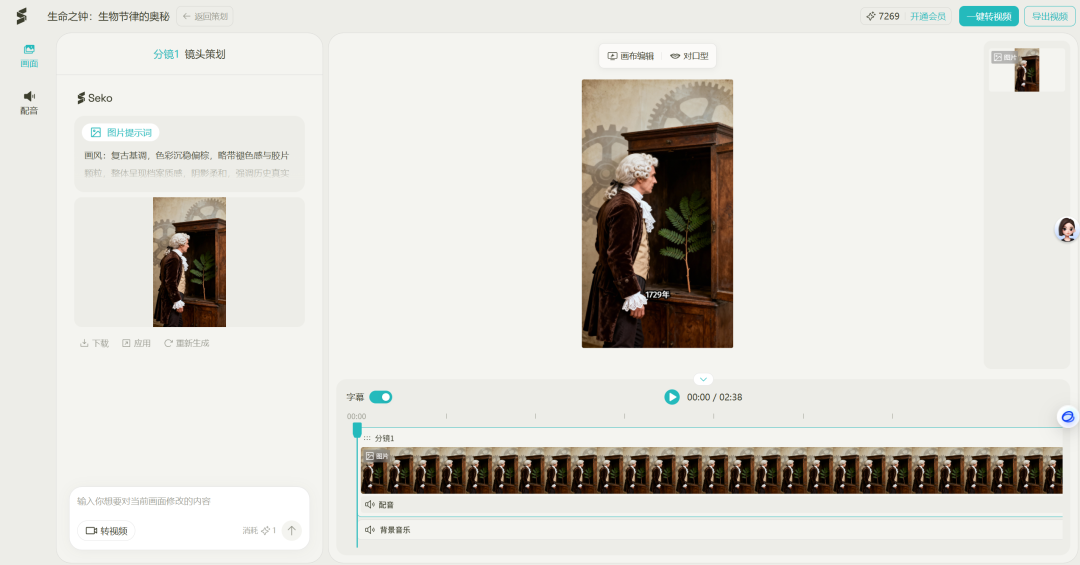The height and width of the screenshot is (565, 1080).
Task: Click the send arrow in the prompt box
Action: (291, 530)
